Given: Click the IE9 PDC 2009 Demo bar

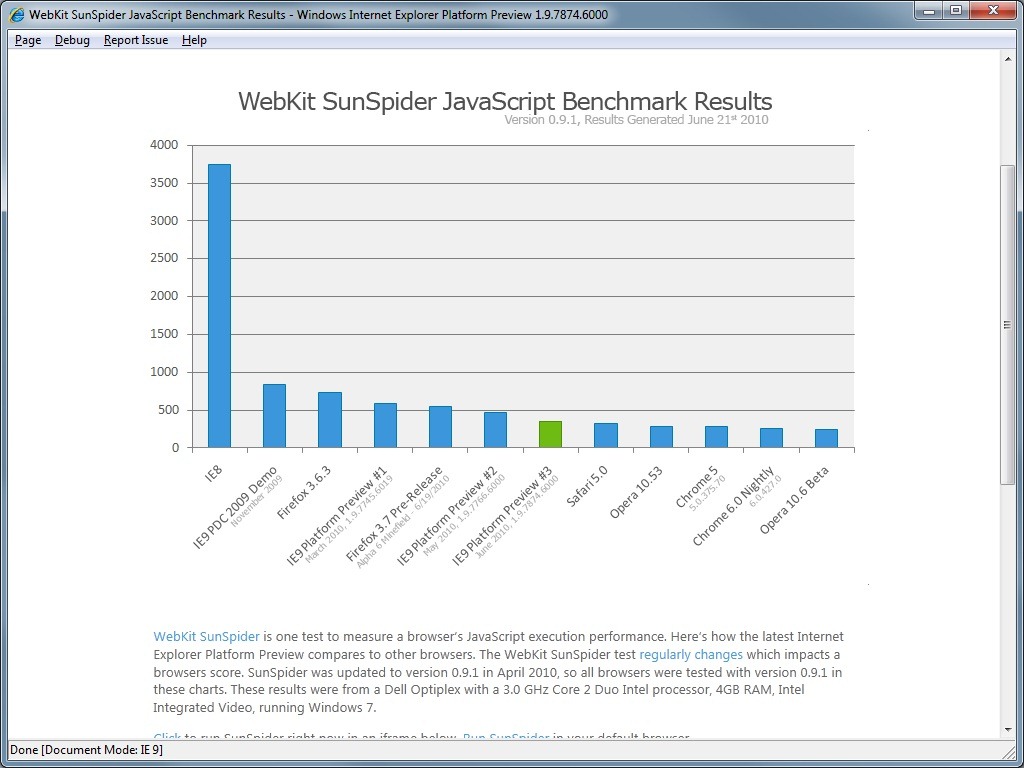Looking at the screenshot, I should click(274, 416).
